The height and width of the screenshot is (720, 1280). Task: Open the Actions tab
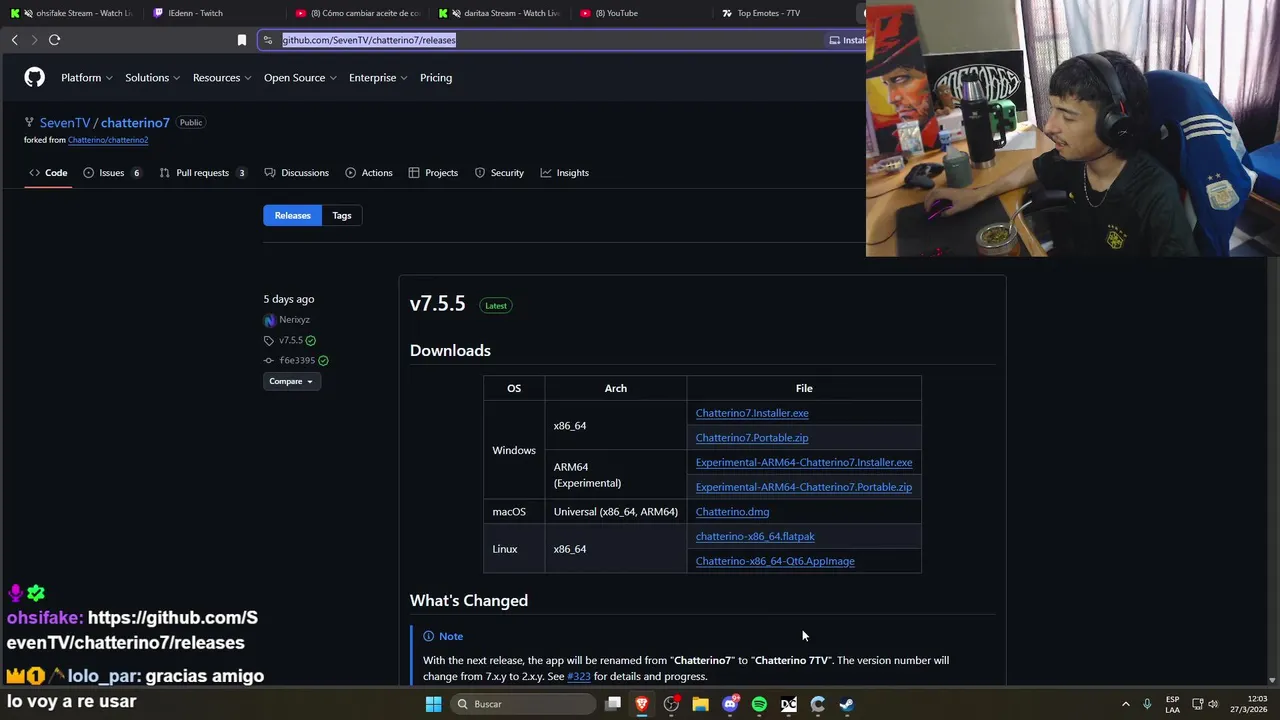(x=368, y=173)
